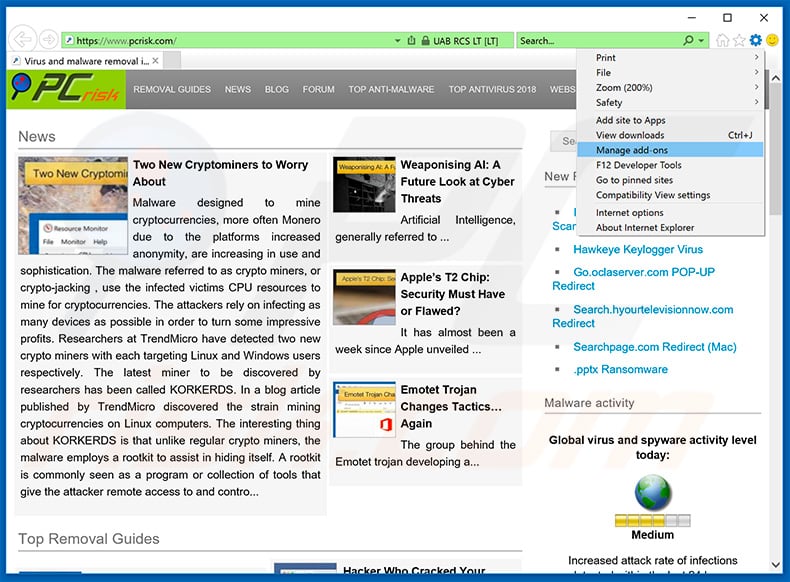The image size is (790, 582).
Task: Go to NEWS navigation item
Action: [x=238, y=89]
